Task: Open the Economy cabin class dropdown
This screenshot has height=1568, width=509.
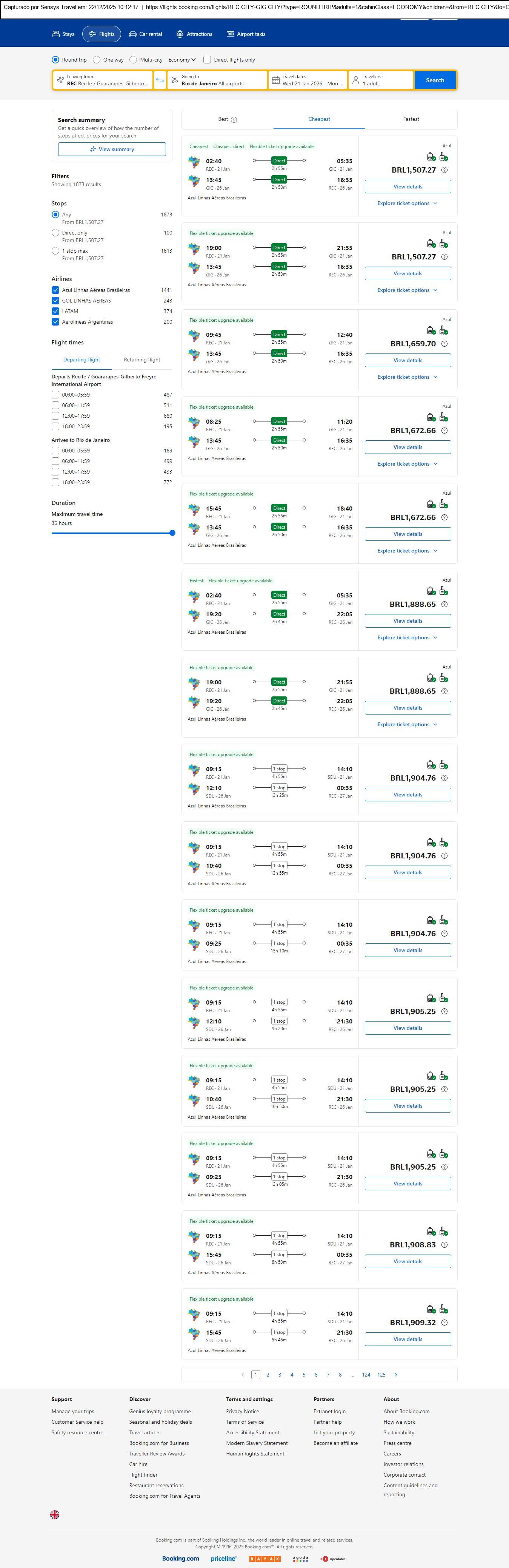Action: pyautogui.click(x=182, y=60)
